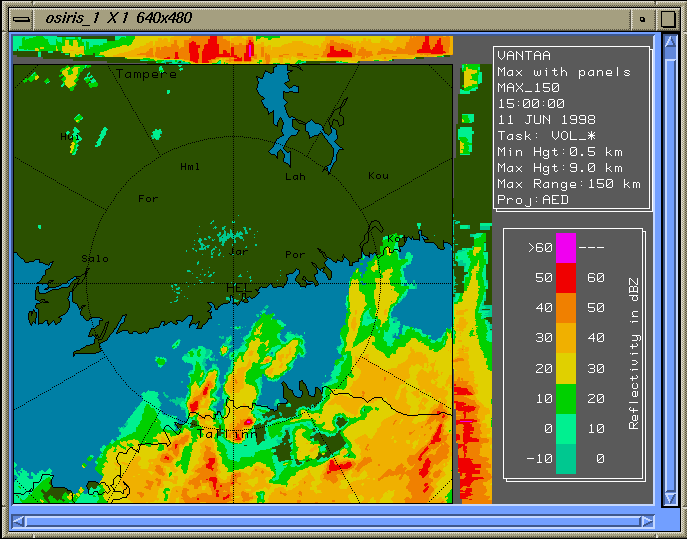The height and width of the screenshot is (539, 687).
Task: Click the magenta >60 dBZ legend swatch
Action: (566, 246)
